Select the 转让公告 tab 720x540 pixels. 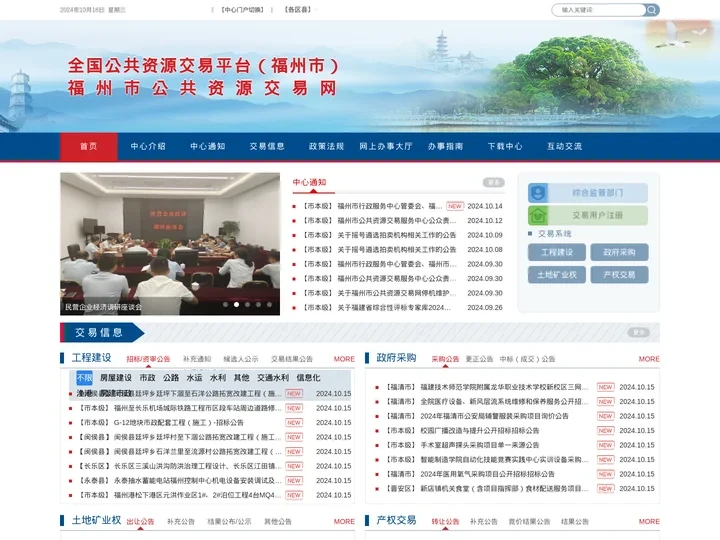(x=445, y=522)
